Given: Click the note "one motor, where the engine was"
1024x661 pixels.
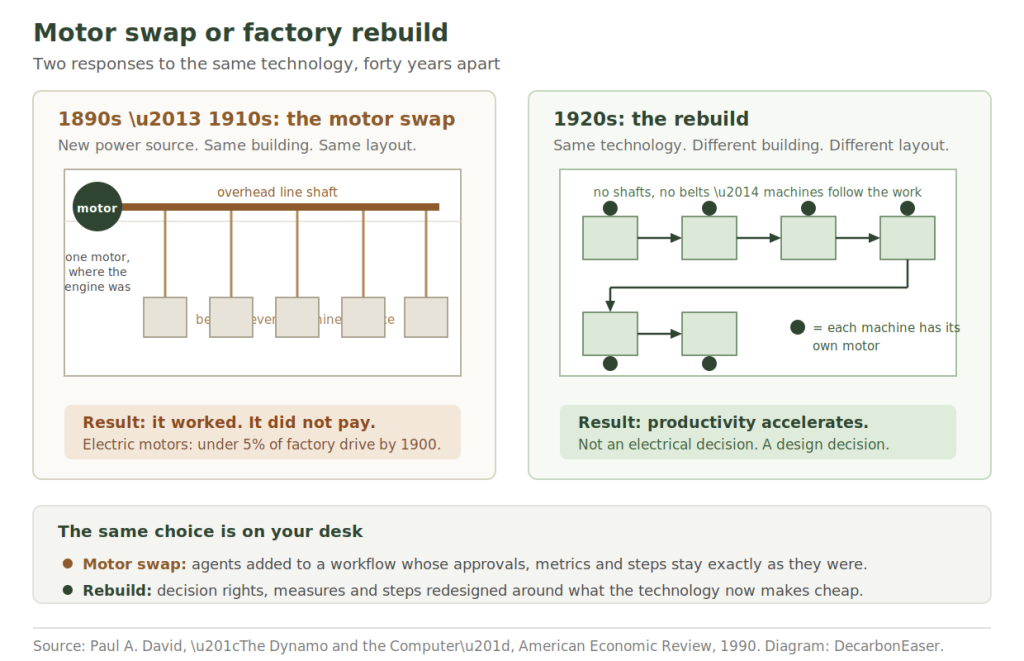Looking at the screenshot, I should coord(97,272).
